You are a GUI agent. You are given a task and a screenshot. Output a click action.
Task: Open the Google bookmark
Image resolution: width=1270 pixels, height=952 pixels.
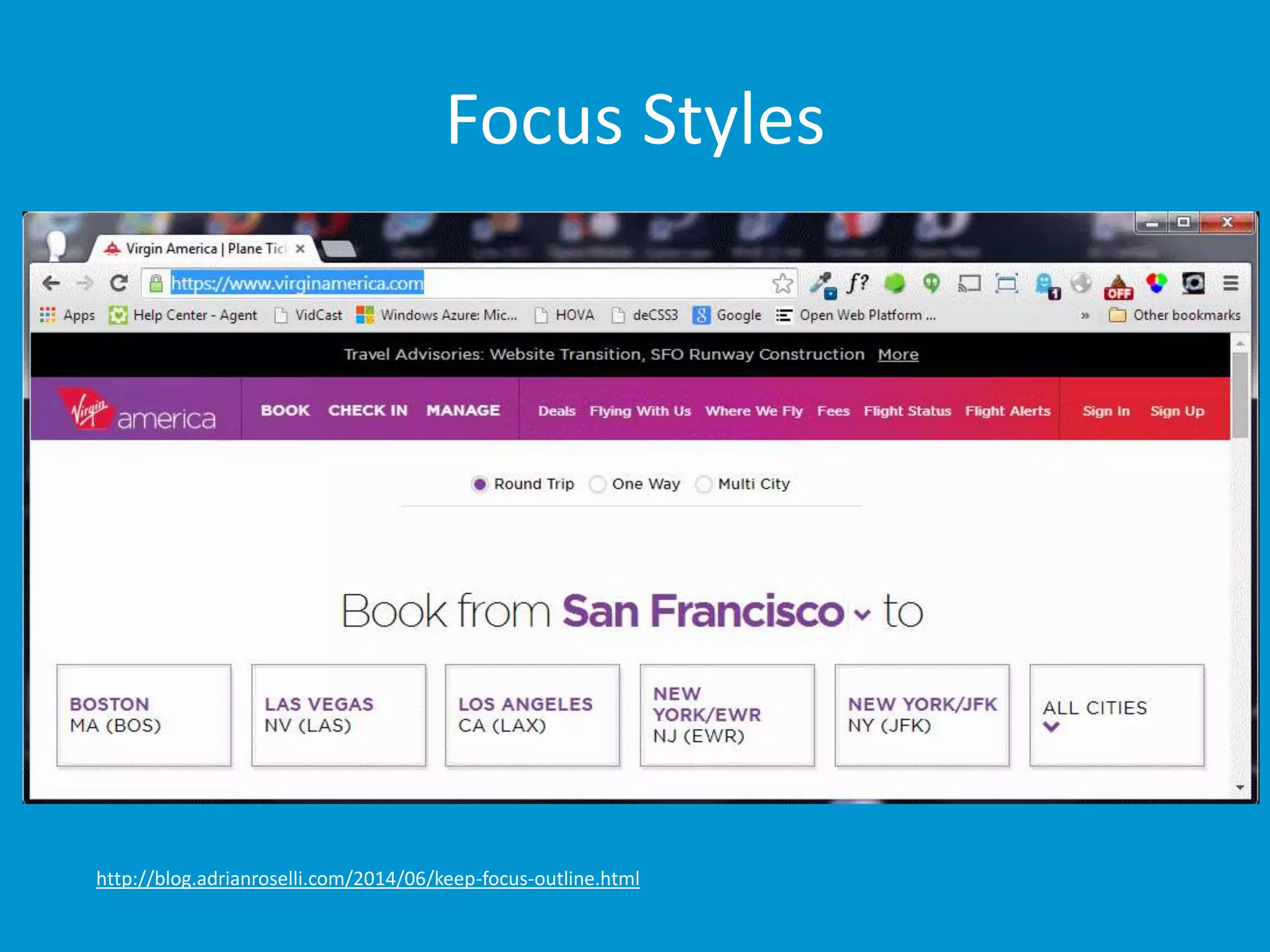point(727,315)
